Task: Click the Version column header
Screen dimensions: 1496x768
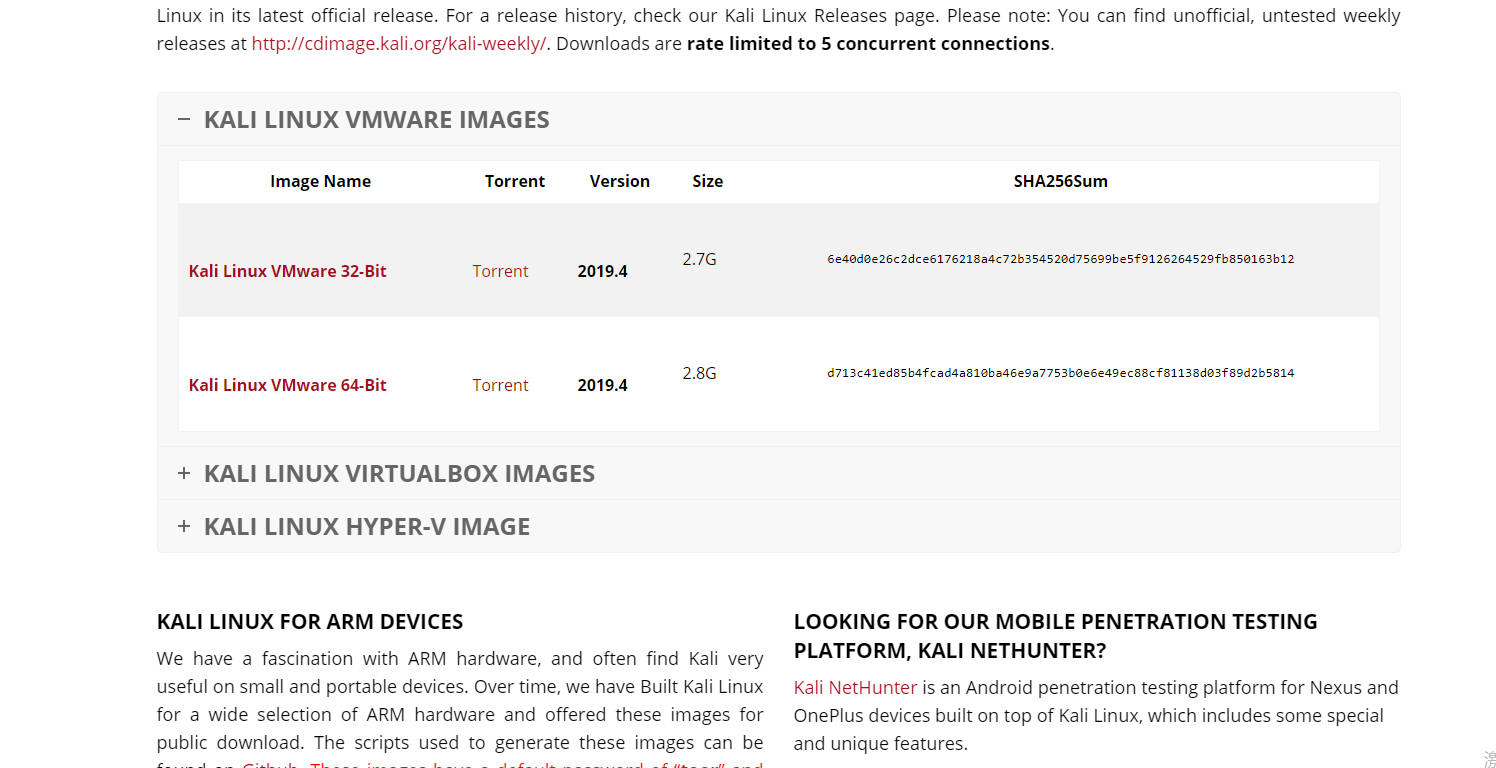Action: pyautogui.click(x=620, y=181)
